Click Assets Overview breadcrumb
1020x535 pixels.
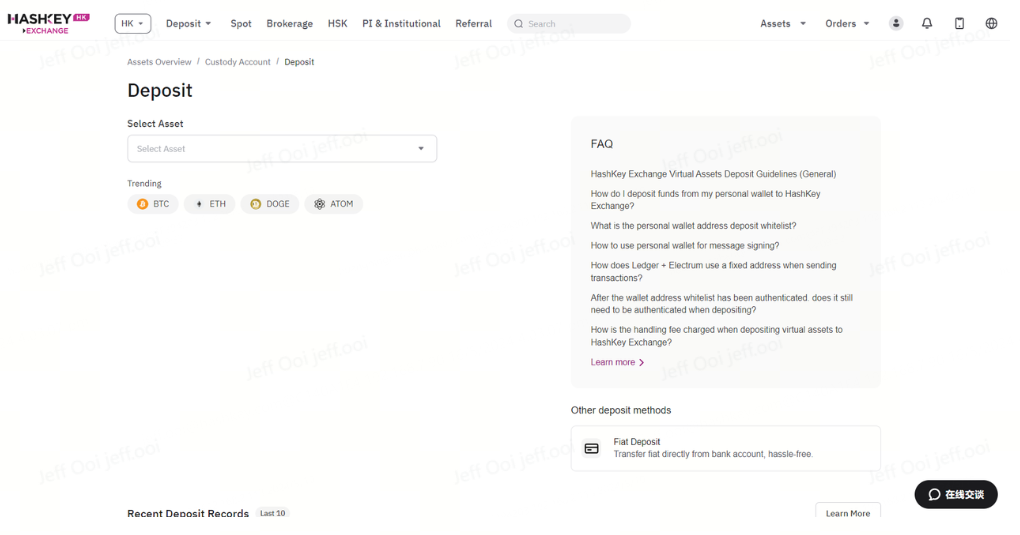[159, 62]
